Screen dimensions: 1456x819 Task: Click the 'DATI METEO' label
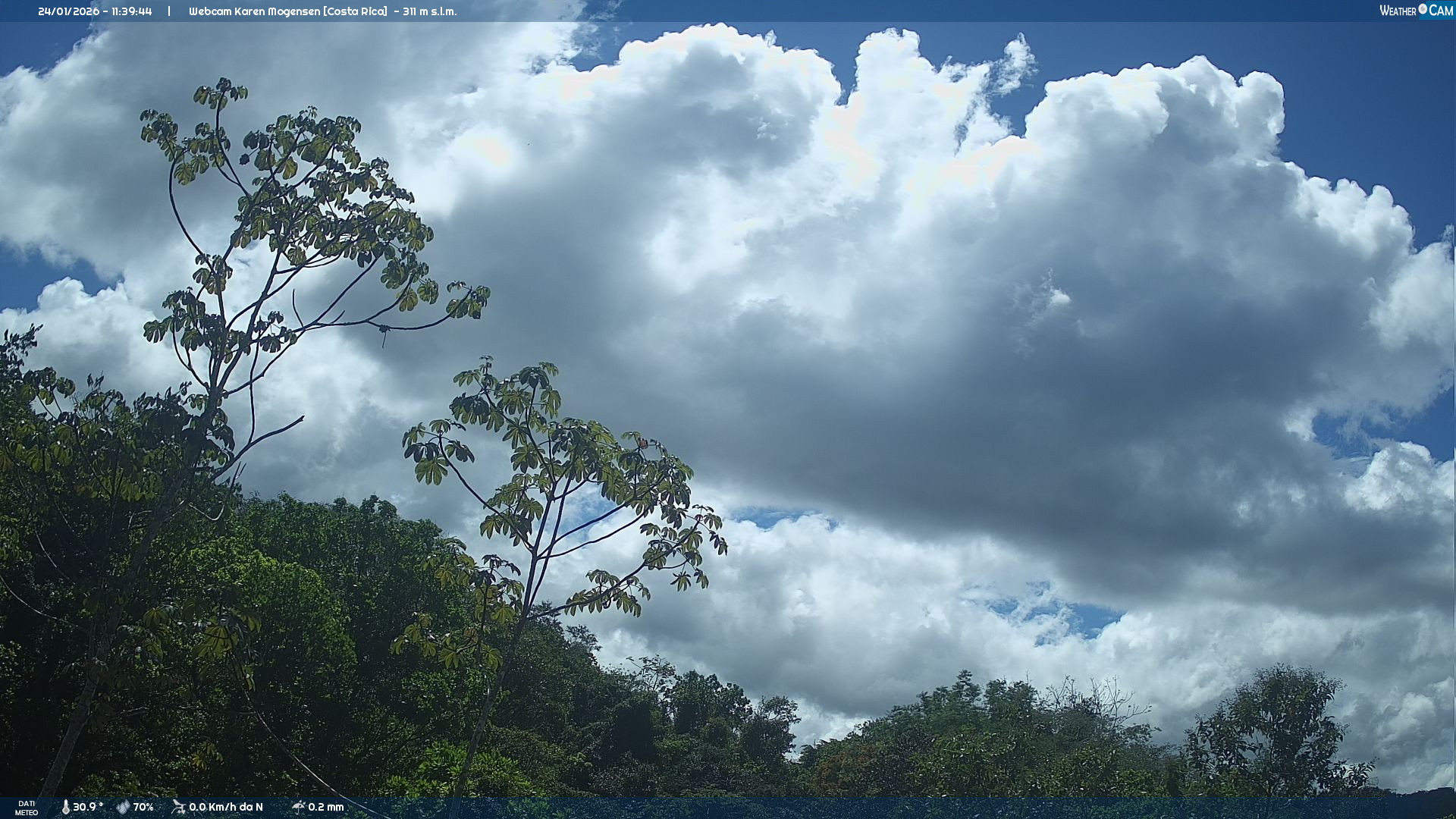pyautogui.click(x=27, y=808)
